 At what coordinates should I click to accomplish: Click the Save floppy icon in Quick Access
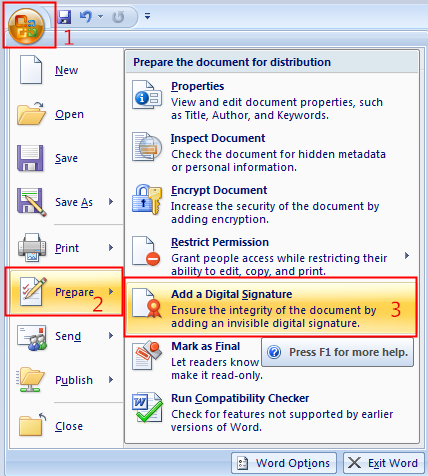pos(64,16)
